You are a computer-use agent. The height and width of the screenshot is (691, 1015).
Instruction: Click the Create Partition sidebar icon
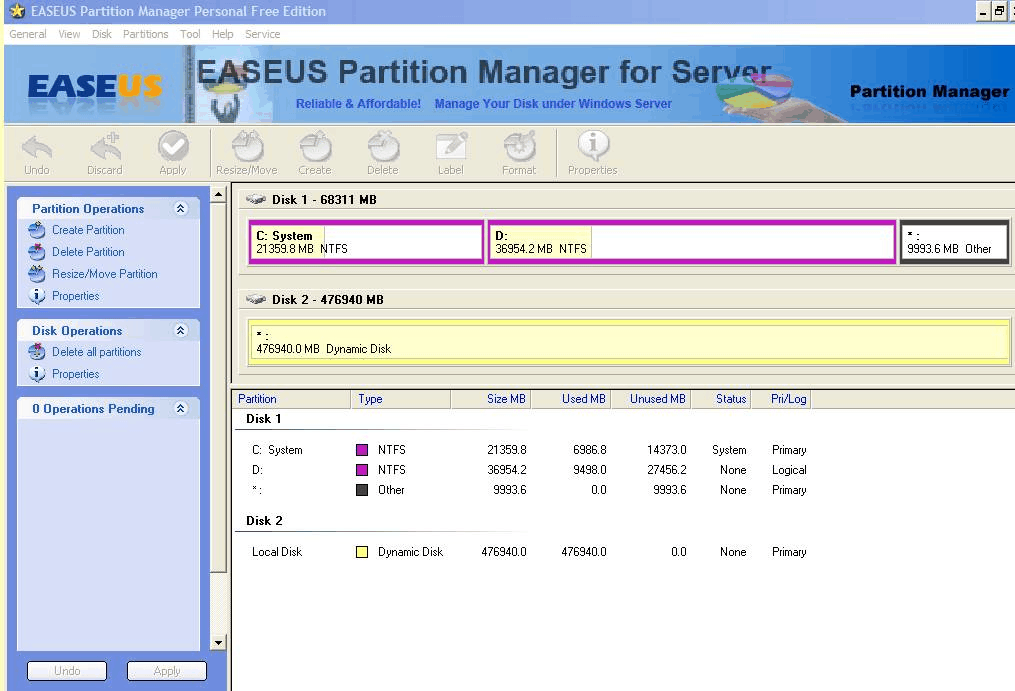[x=37, y=230]
